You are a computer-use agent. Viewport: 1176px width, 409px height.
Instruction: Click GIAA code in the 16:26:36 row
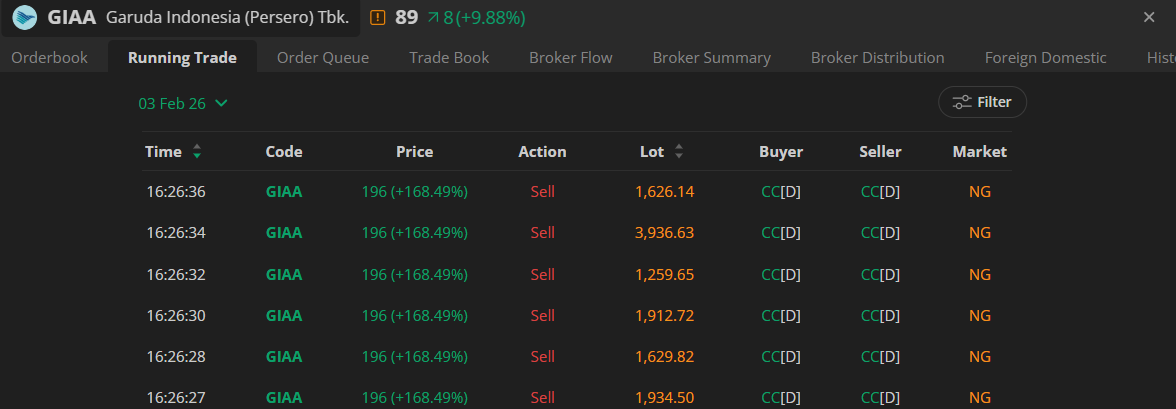[x=283, y=191]
